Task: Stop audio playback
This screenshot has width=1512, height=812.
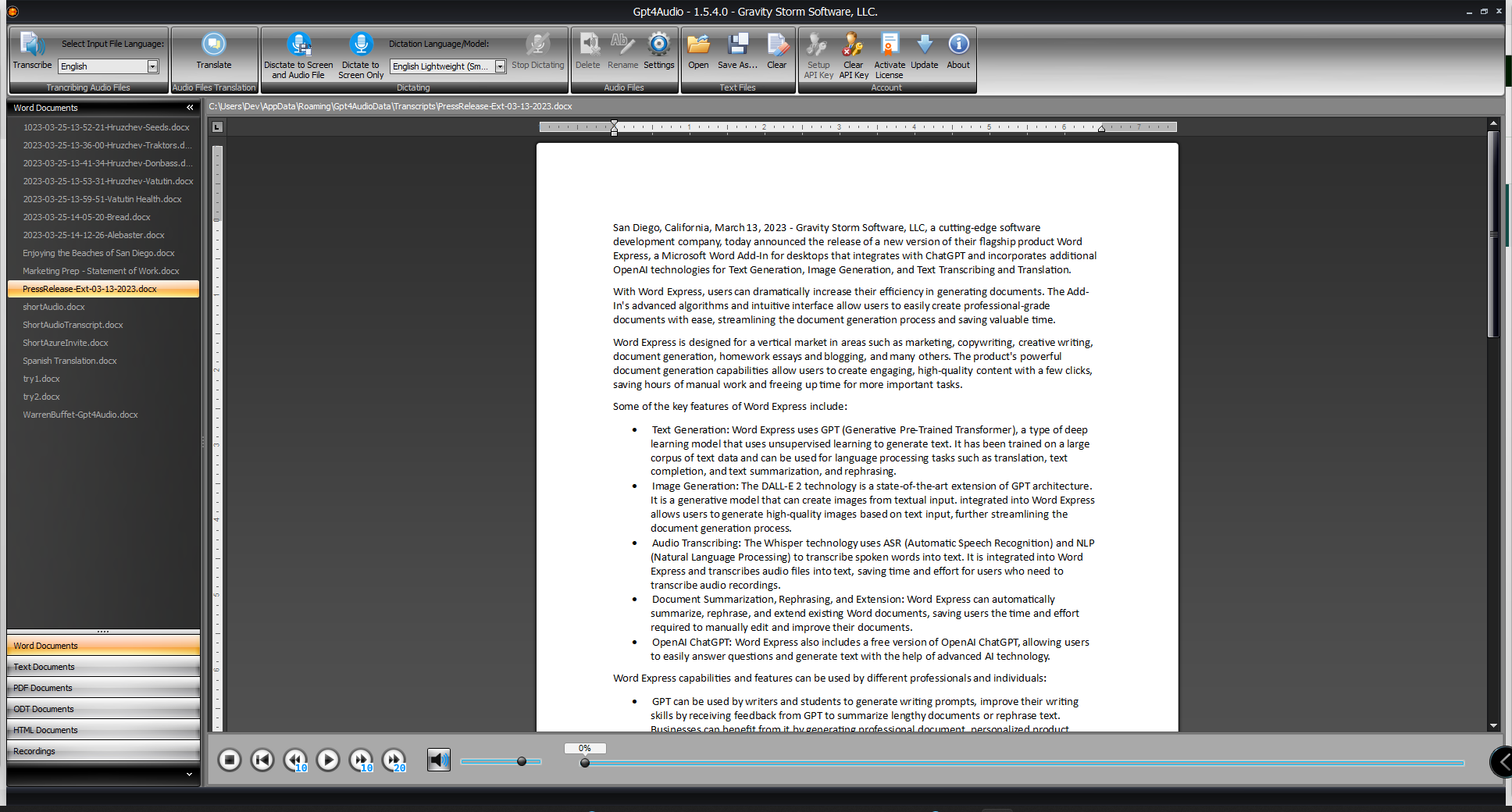Action: (229, 760)
